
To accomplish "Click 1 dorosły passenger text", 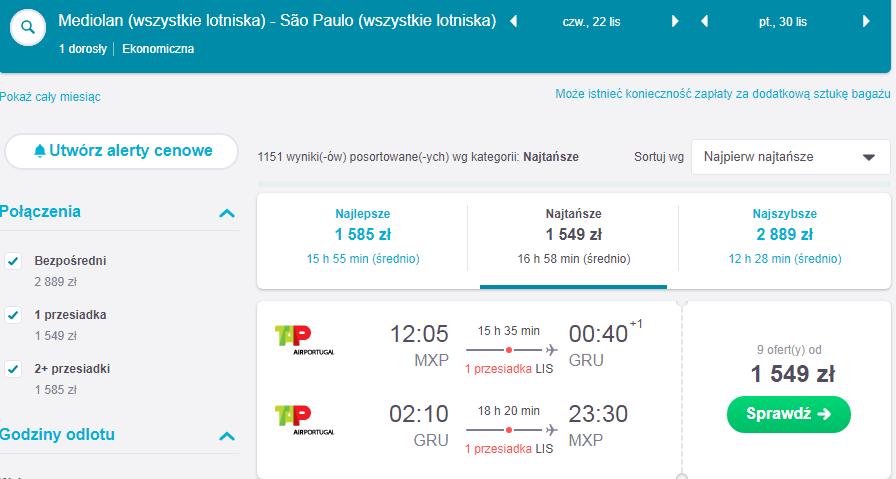I will click(x=83, y=49).
